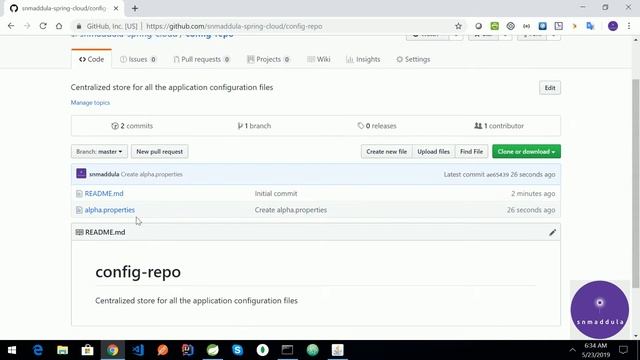Open Edge from the taskbar
The width and height of the screenshot is (640, 360).
38,350
